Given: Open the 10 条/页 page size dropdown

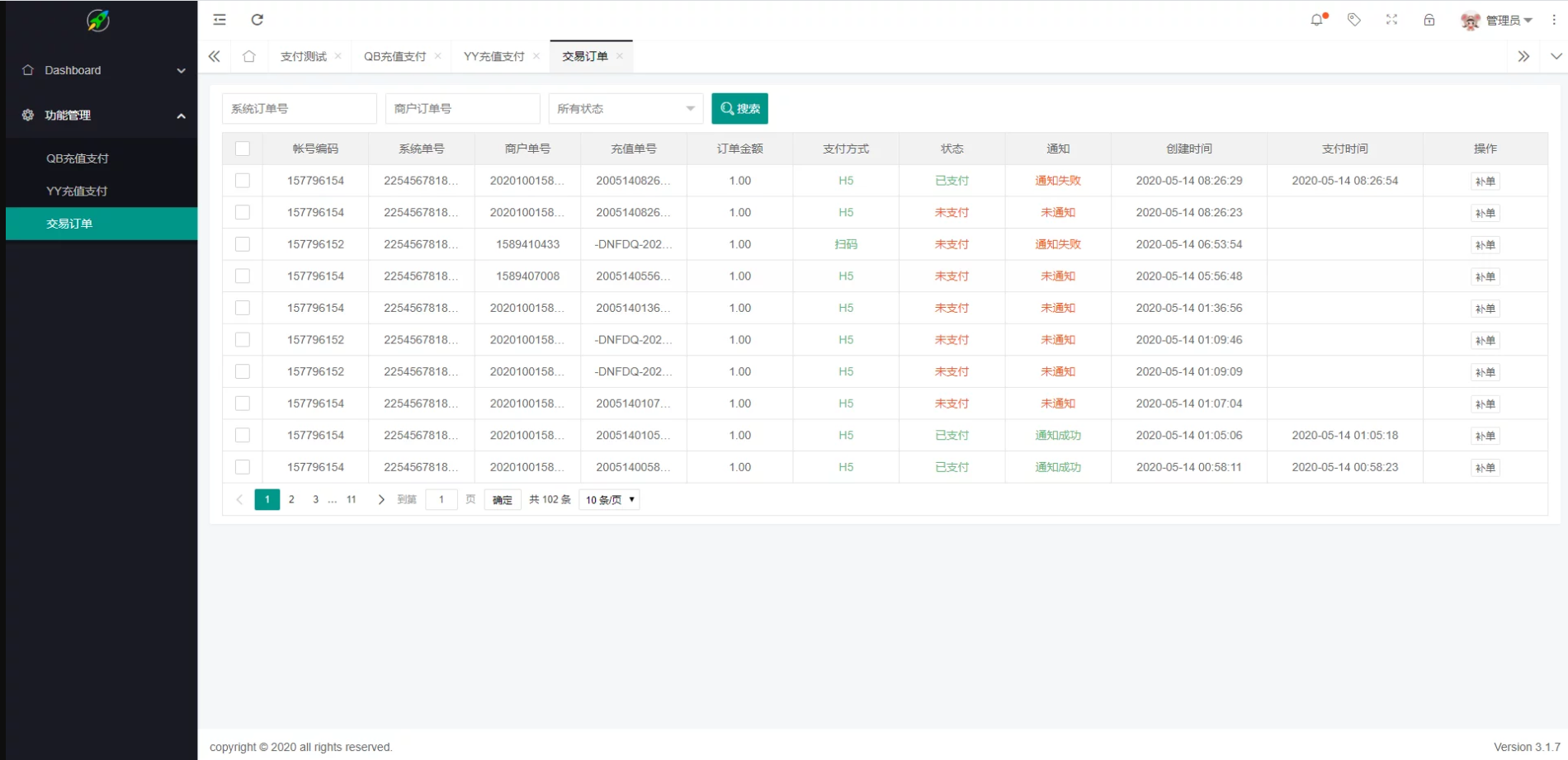Looking at the screenshot, I should (x=608, y=499).
